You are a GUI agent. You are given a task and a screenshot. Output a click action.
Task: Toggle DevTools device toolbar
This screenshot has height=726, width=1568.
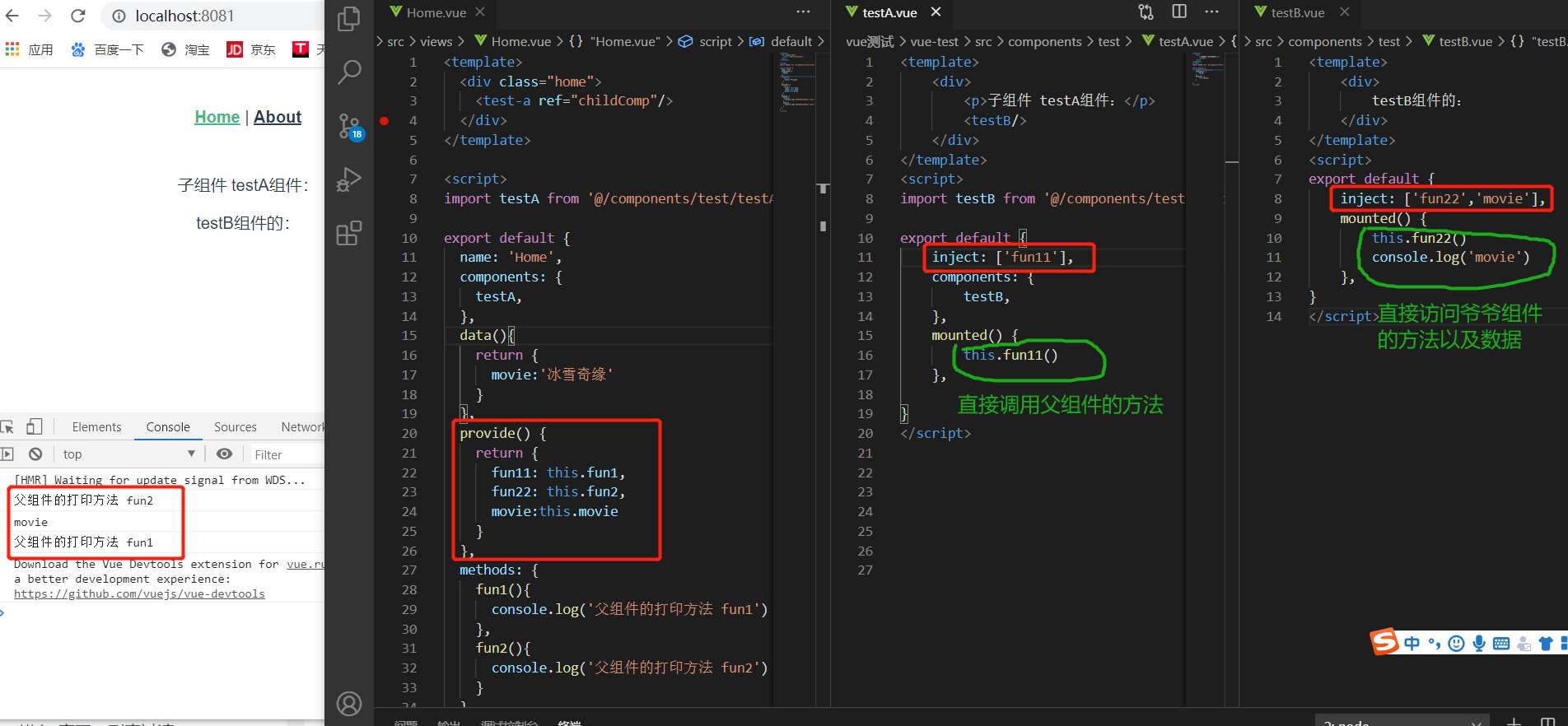tap(34, 426)
